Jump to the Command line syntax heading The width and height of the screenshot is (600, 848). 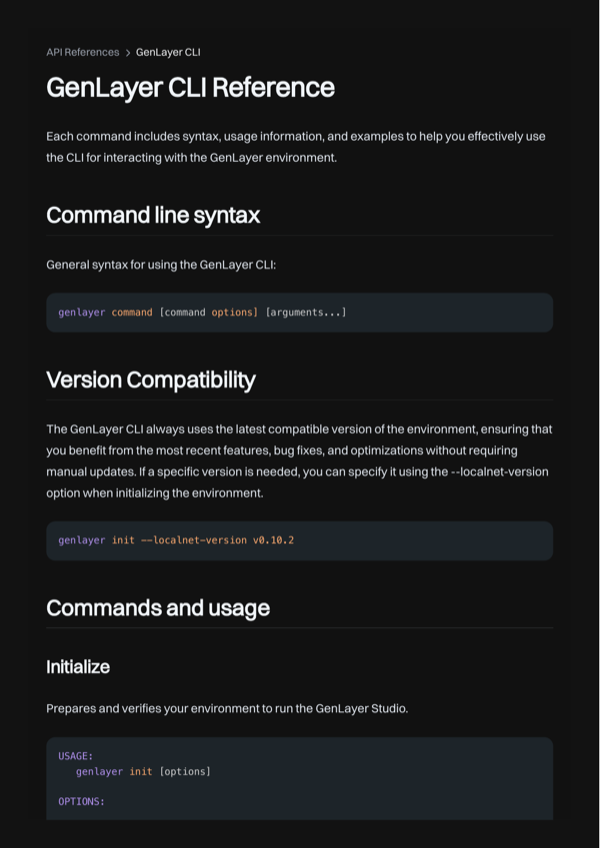pos(153,215)
